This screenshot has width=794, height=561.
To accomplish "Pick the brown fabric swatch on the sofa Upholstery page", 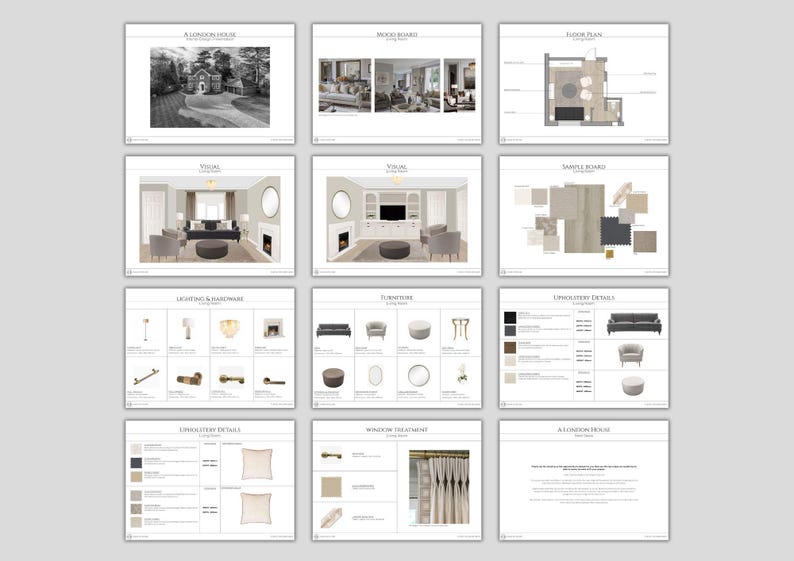I will coord(510,348).
